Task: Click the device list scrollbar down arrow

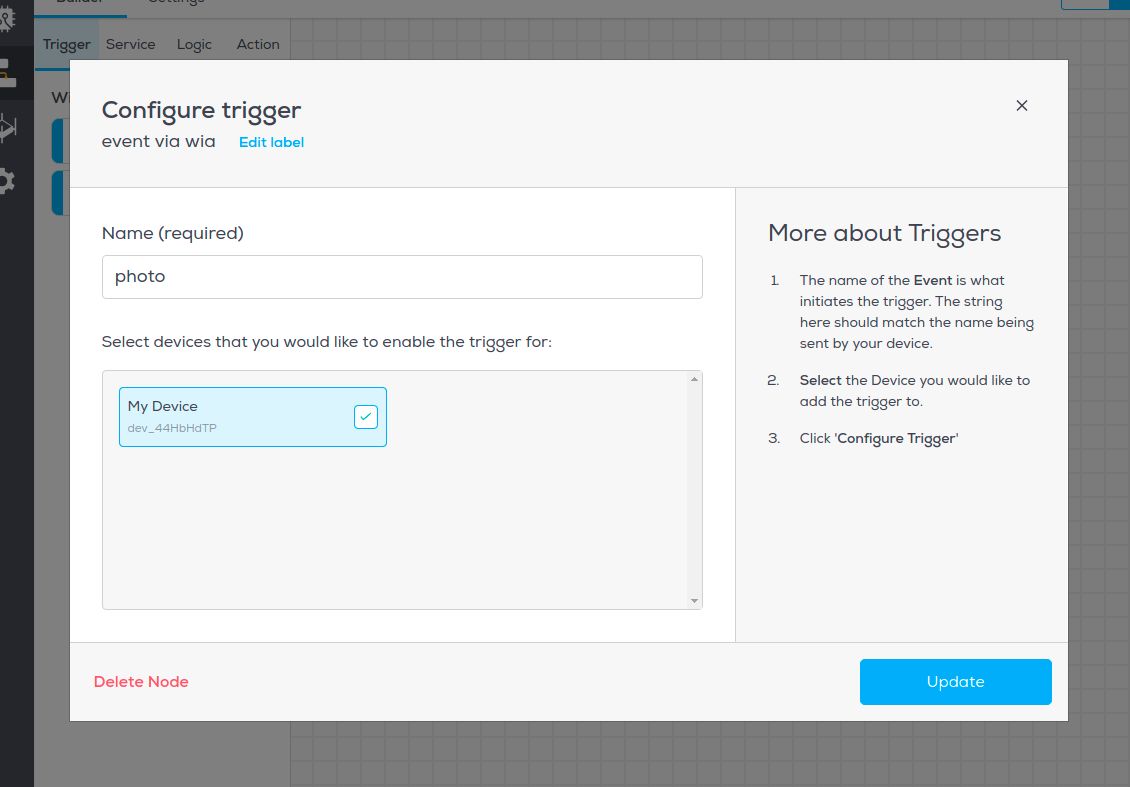Action: click(x=695, y=600)
